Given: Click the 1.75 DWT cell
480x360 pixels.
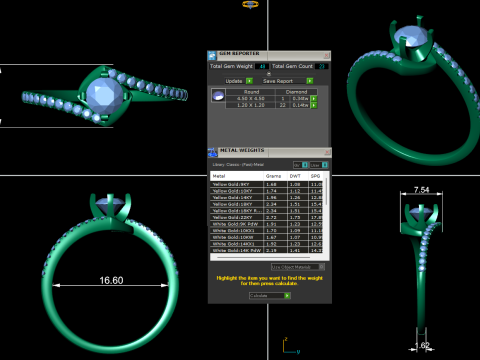Looking at the screenshot, I should [x=298, y=217].
